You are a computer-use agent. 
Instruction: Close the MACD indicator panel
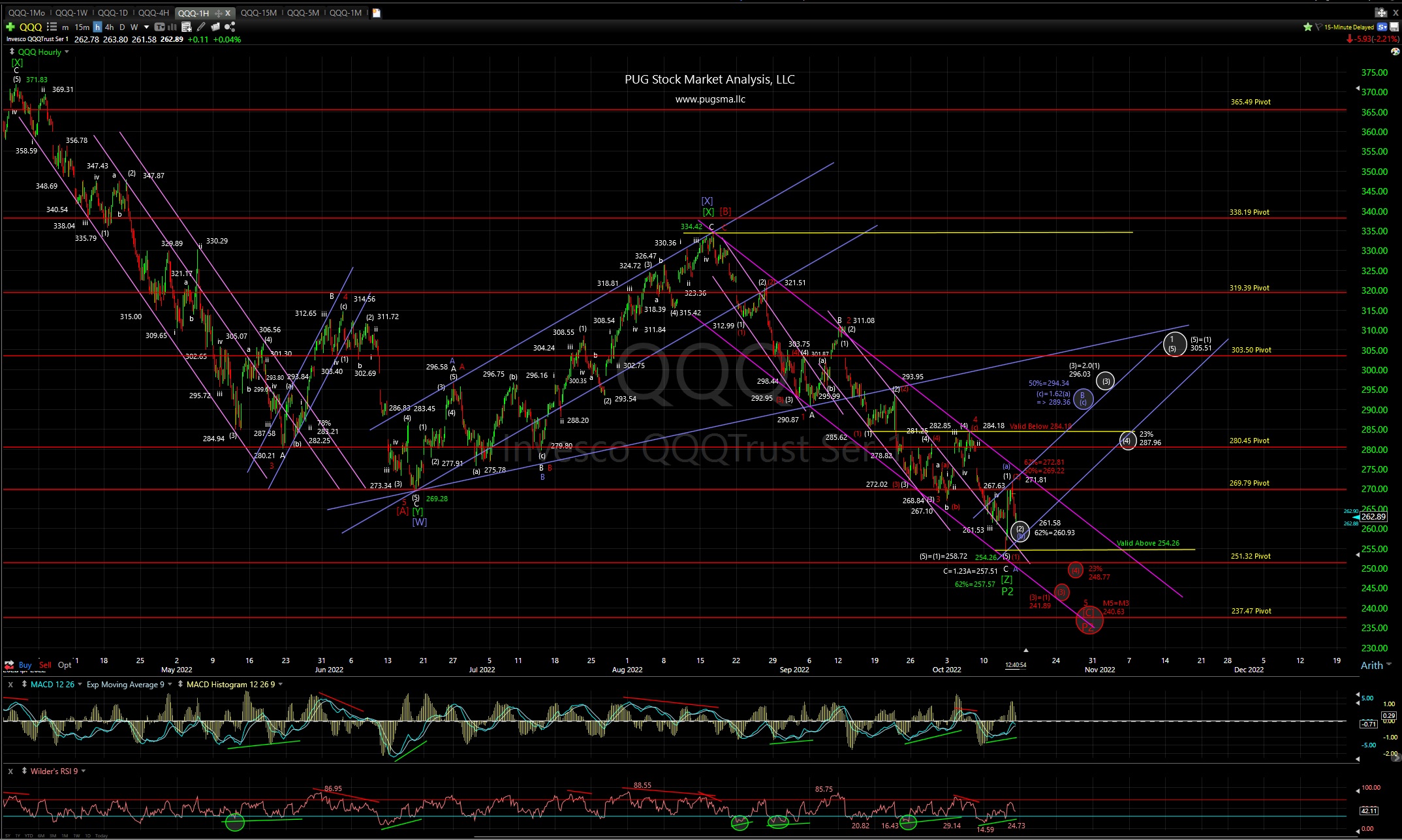(10, 684)
